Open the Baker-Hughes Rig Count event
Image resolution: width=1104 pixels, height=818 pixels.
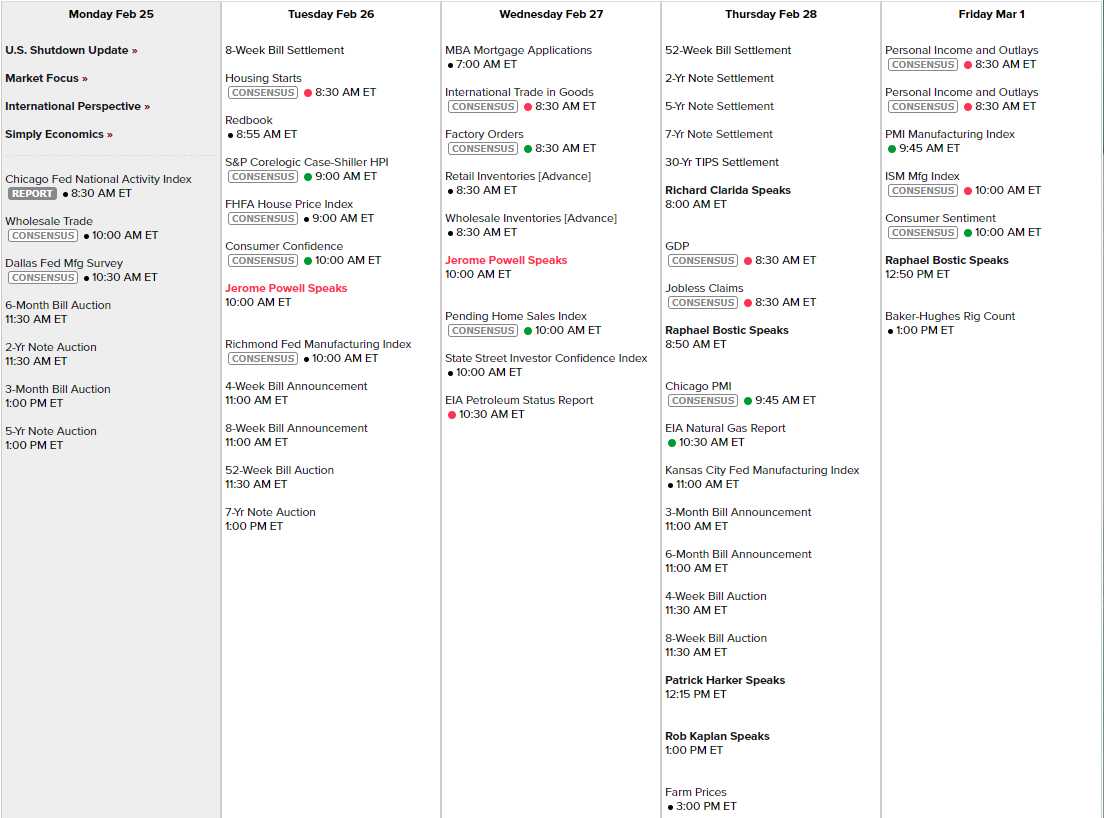click(949, 316)
